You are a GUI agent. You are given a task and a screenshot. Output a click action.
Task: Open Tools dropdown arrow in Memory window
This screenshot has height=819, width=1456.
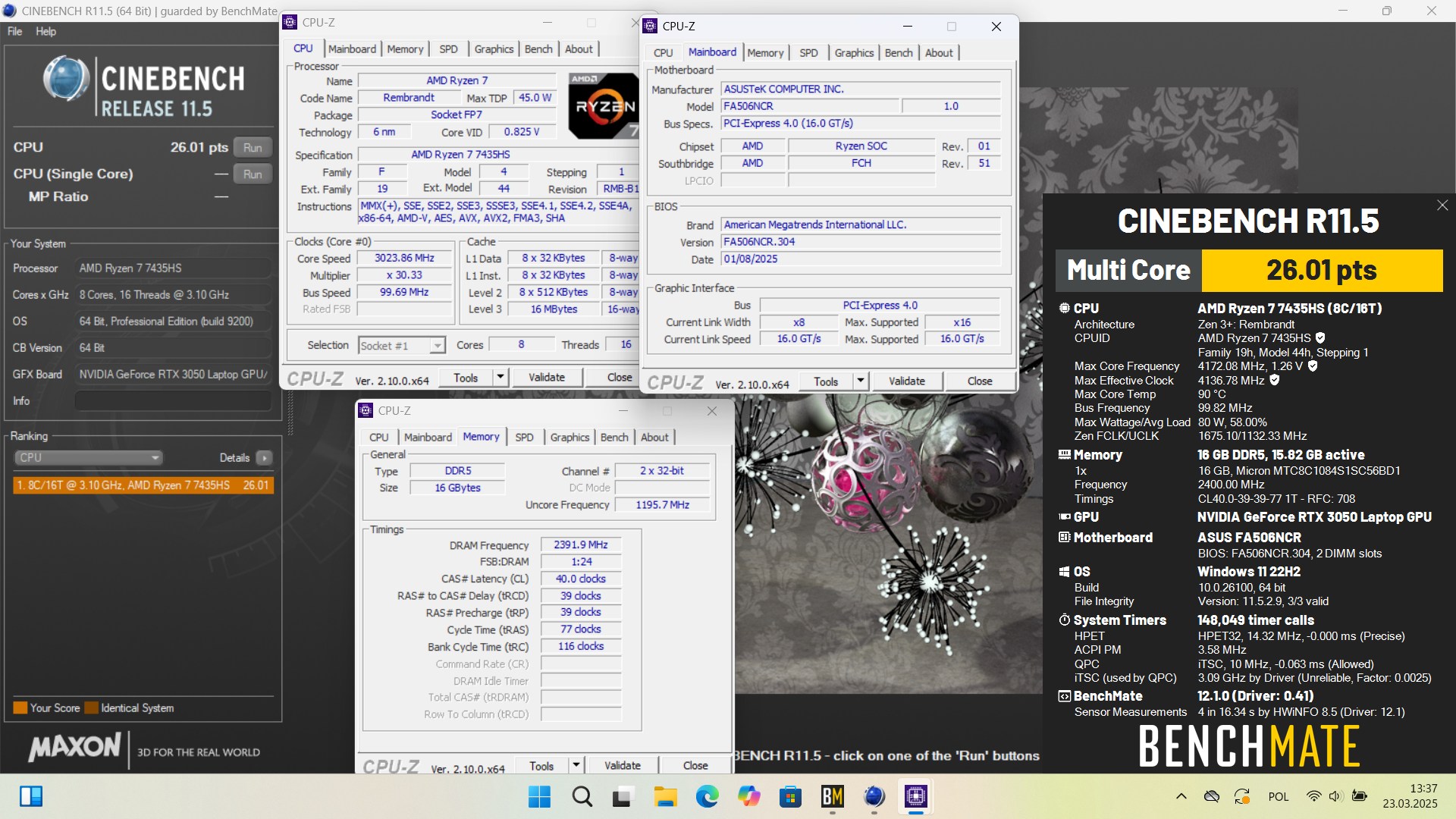pyautogui.click(x=576, y=765)
